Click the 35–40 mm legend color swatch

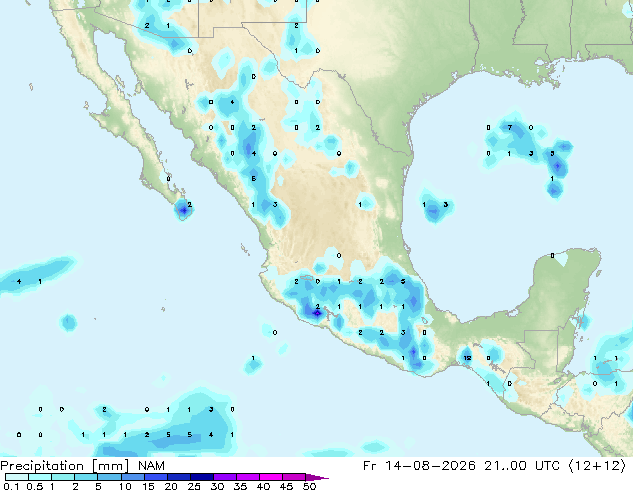248,477
